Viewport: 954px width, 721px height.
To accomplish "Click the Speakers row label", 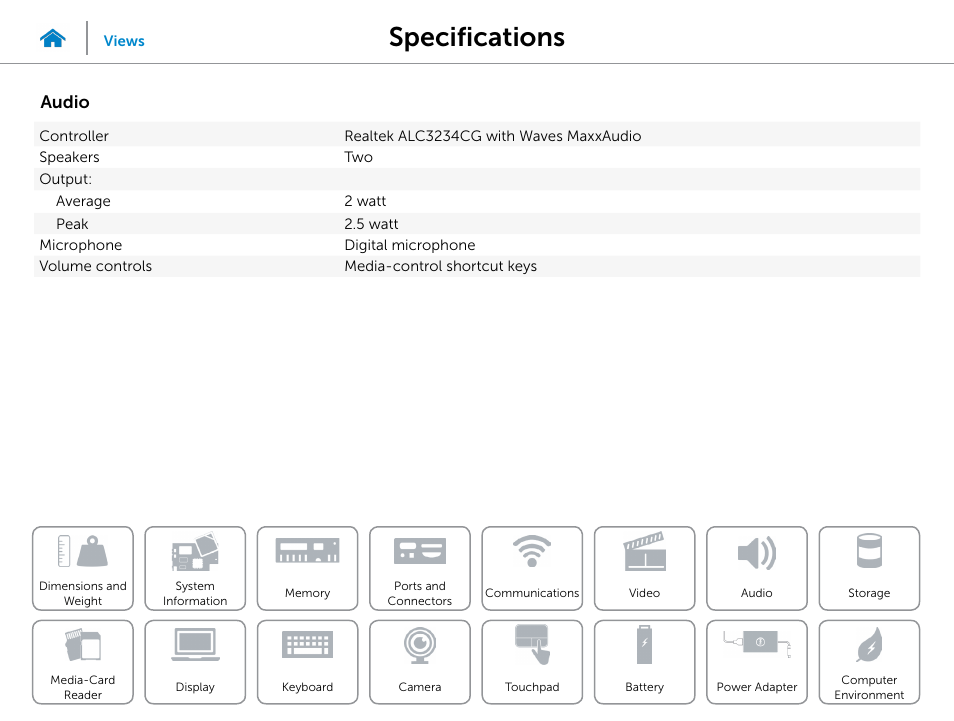I will 69,157.
